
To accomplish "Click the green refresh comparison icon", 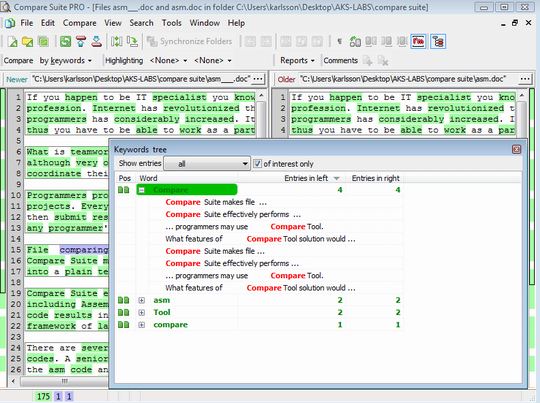I will pos(65,41).
